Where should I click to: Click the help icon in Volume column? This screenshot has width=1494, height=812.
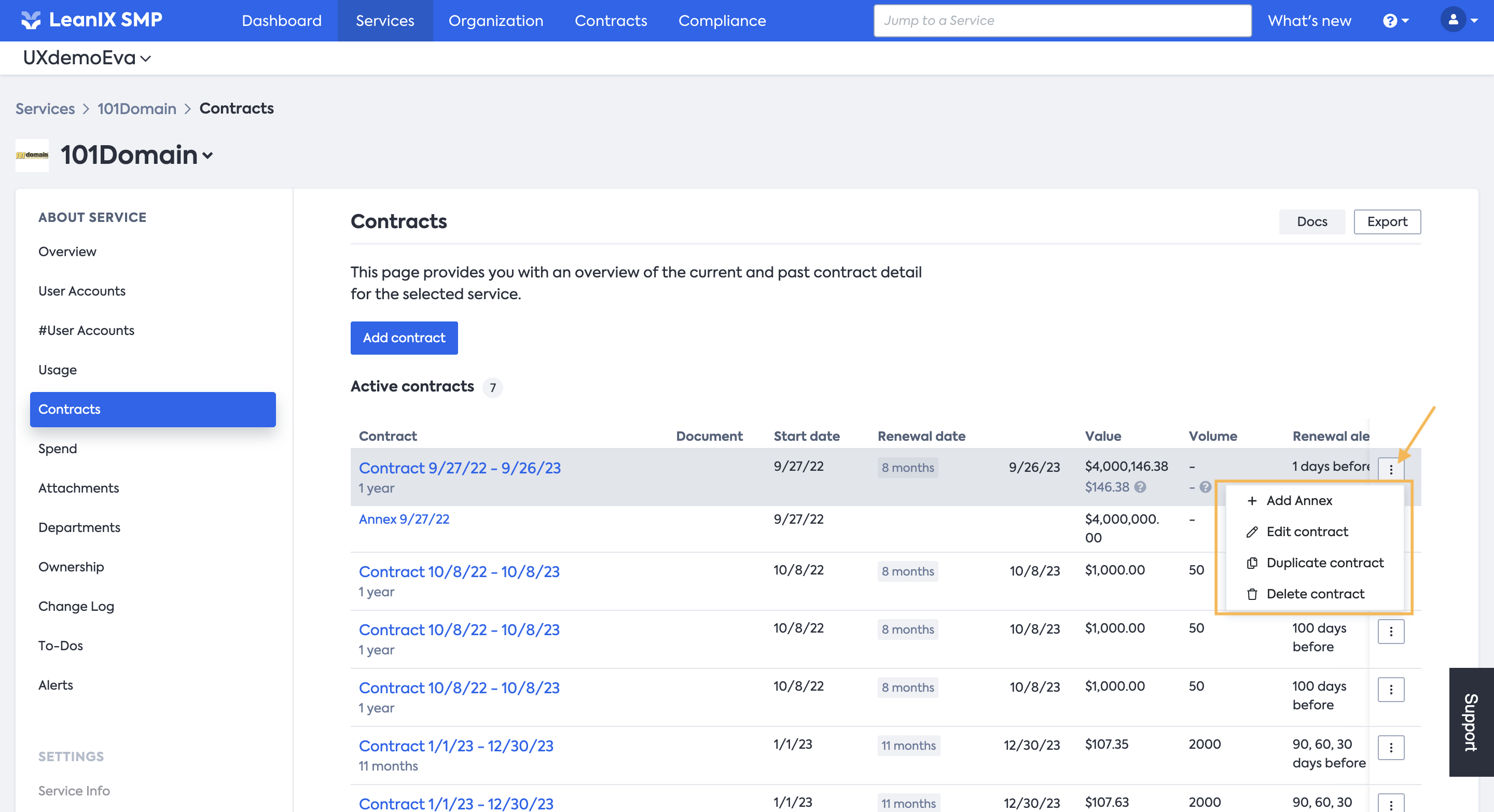pos(1205,487)
